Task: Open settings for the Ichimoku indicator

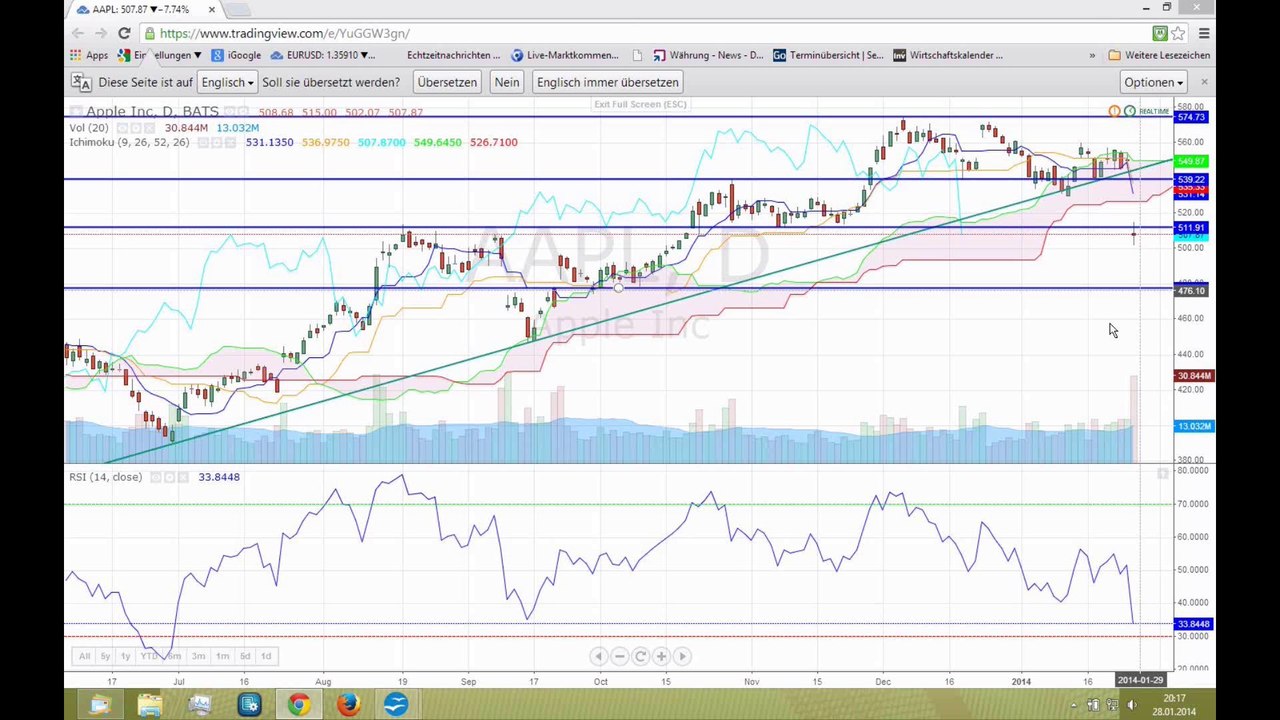Action: (x=216, y=142)
